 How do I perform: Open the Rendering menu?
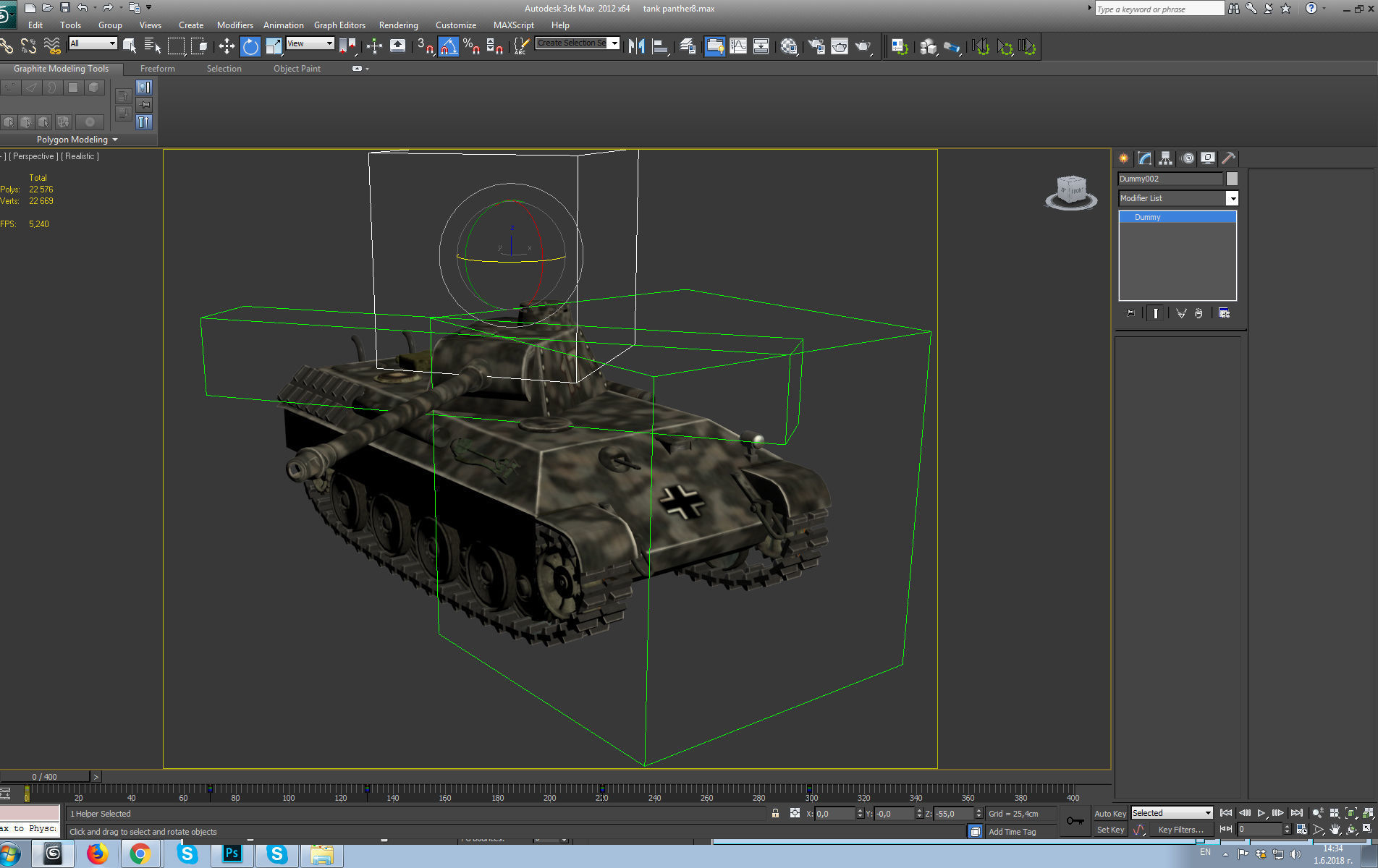pos(399,25)
